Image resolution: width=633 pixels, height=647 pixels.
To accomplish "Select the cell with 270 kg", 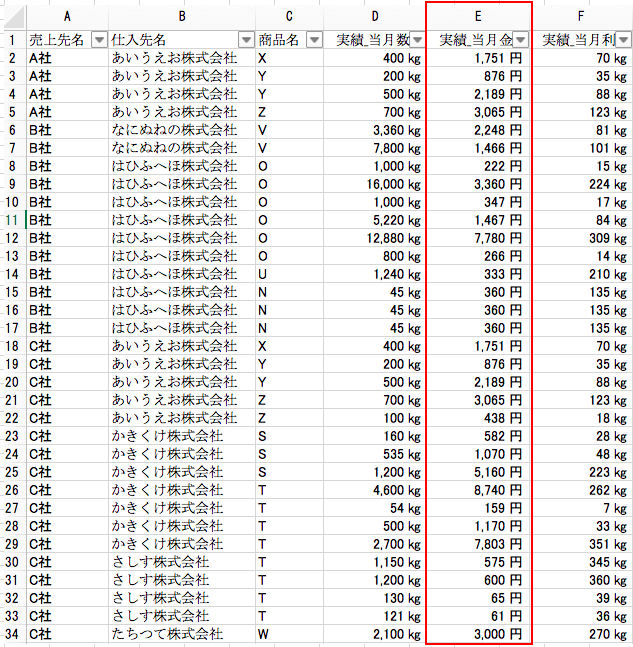I will [x=581, y=634].
